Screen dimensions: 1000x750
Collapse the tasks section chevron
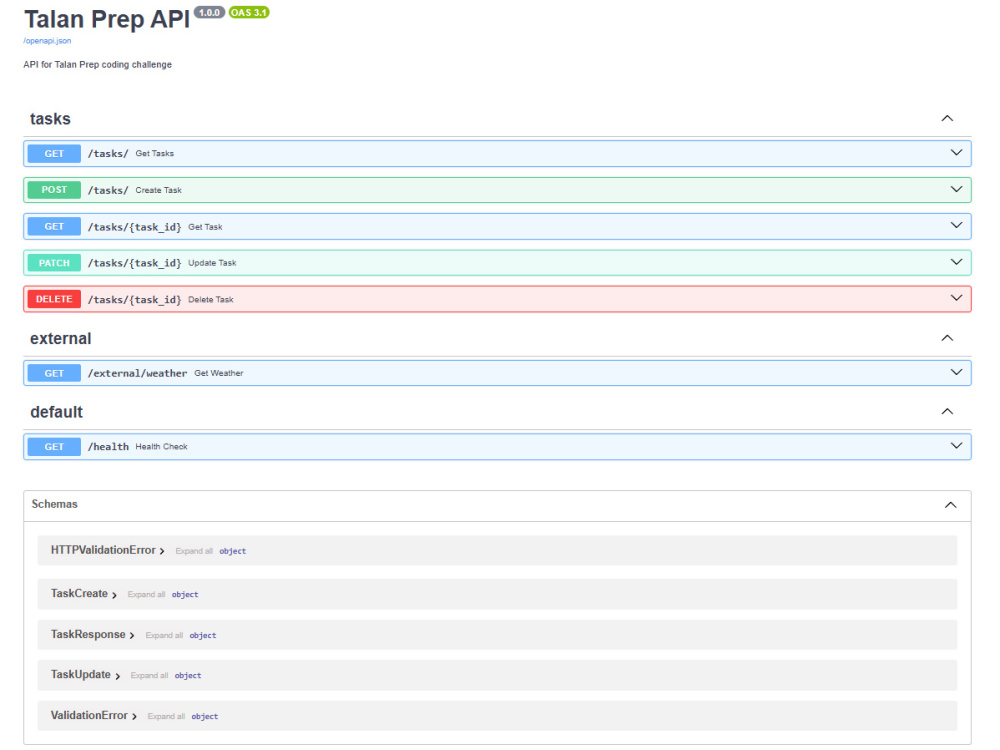947,119
